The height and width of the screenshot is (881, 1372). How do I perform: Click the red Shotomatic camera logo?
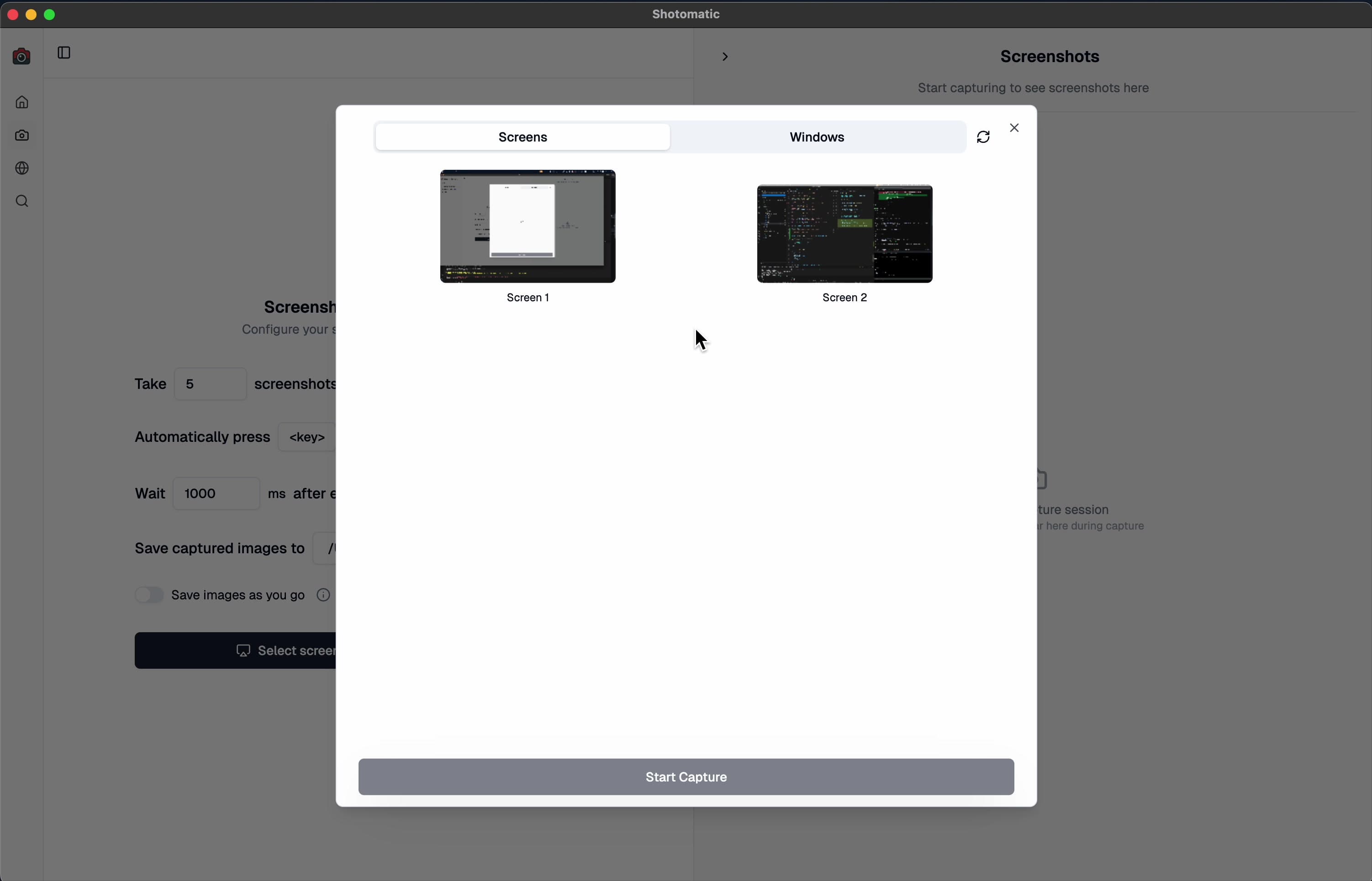tap(21, 56)
